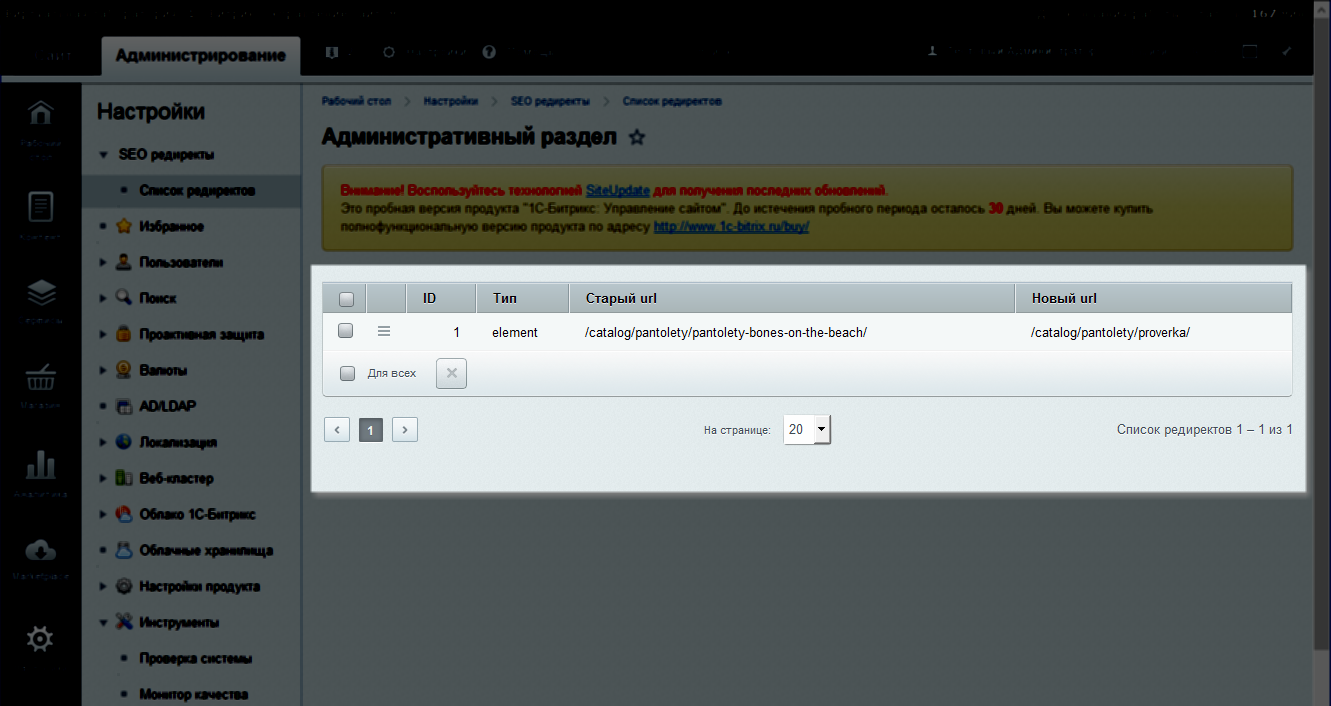
Task: Check the select-all checkbox in table header
Action: click(x=345, y=298)
